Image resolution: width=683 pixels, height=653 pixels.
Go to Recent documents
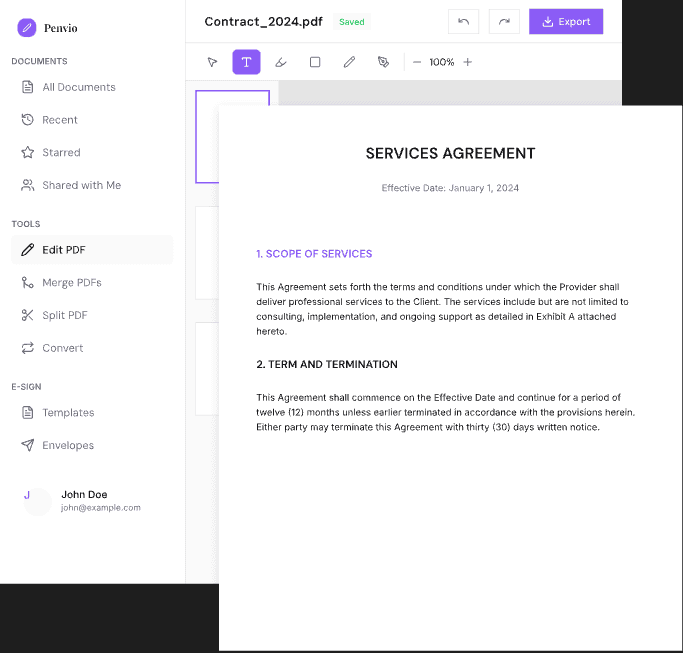(60, 120)
